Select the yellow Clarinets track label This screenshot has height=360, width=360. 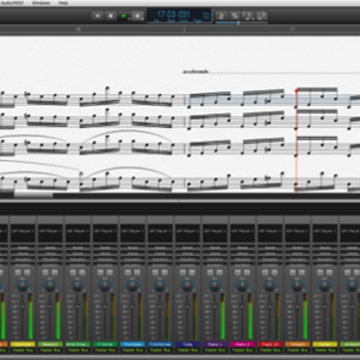click(x=22, y=344)
